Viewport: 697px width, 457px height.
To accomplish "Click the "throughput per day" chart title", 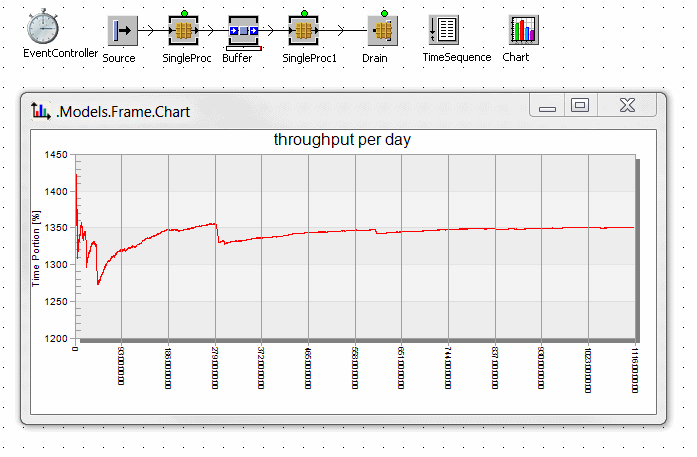I will [x=342, y=140].
